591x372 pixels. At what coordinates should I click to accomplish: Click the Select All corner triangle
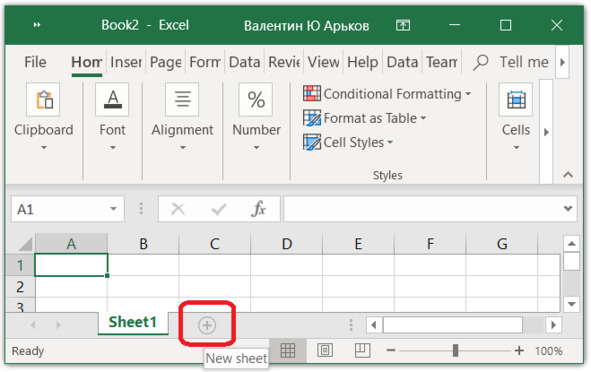click(25, 244)
